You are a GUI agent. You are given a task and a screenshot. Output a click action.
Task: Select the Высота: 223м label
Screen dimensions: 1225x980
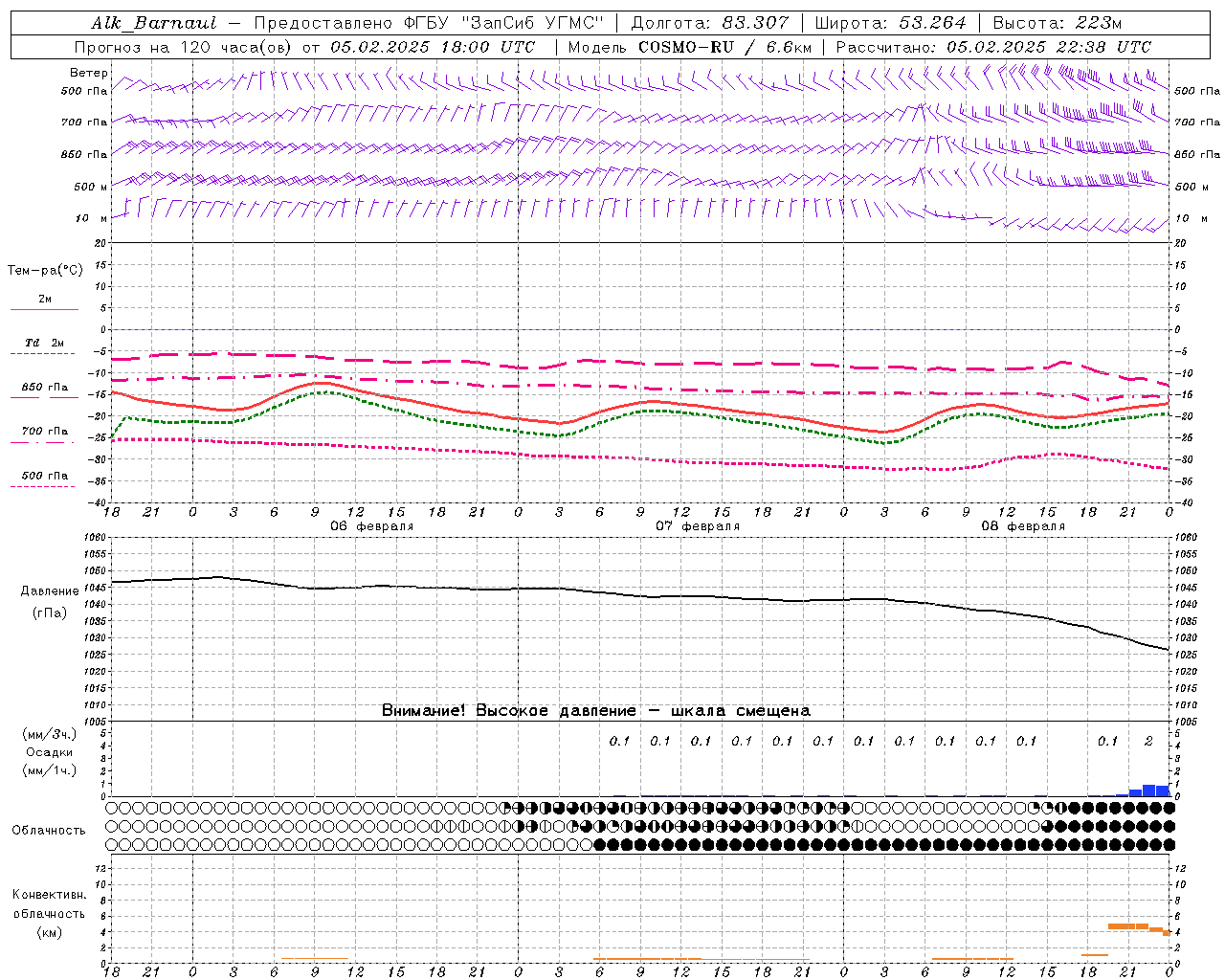1058,23
